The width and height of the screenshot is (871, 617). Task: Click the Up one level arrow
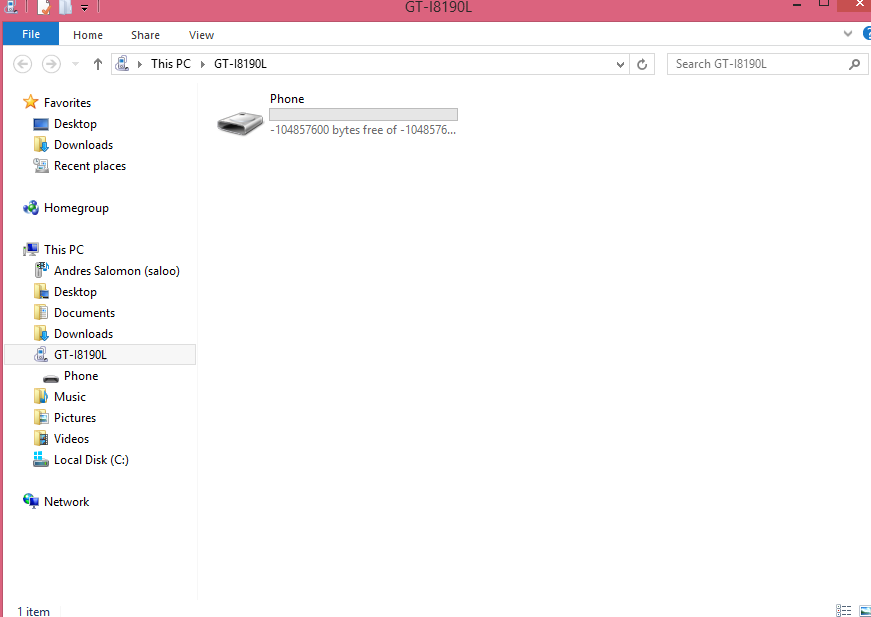point(97,64)
